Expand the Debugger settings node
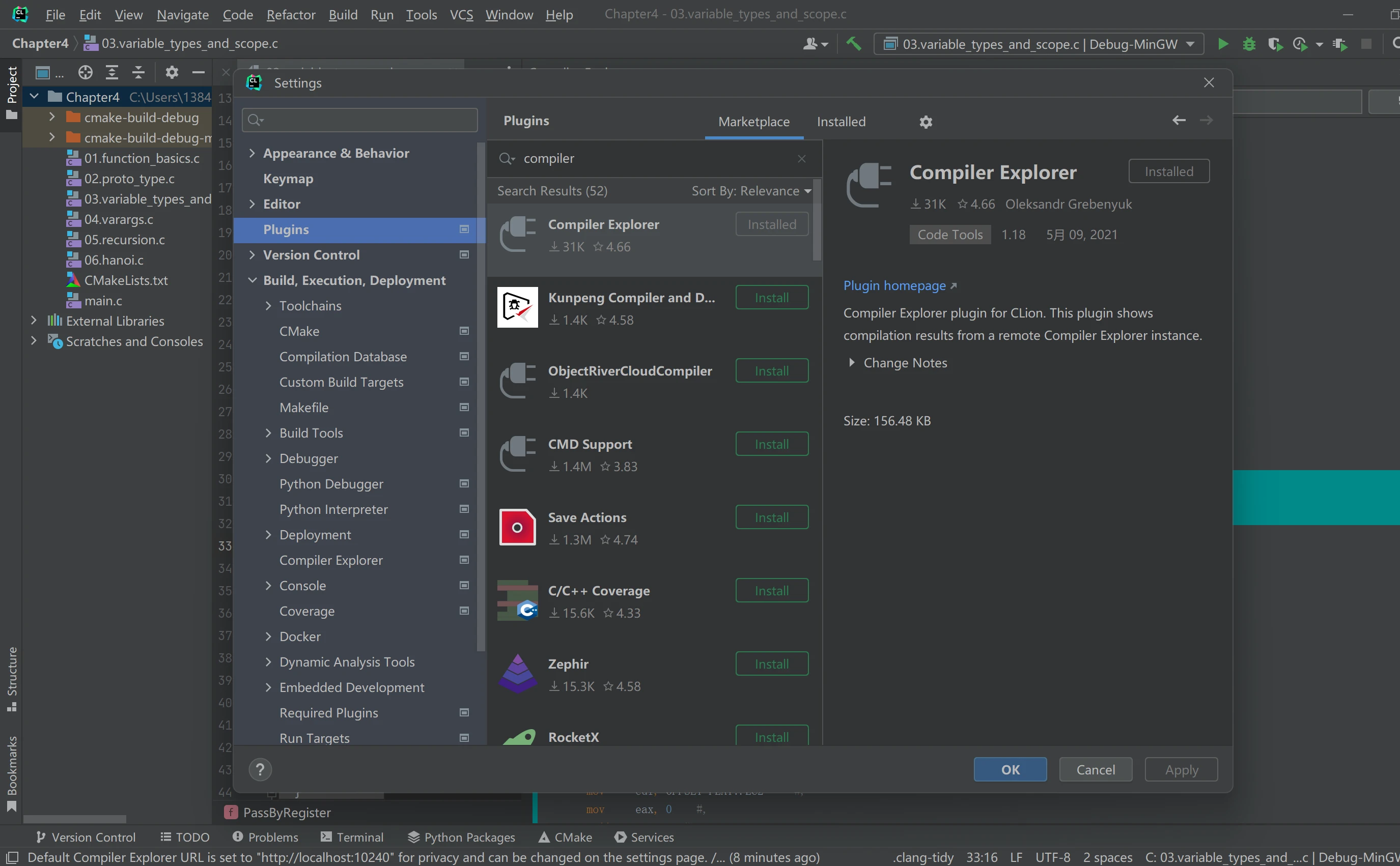Image resolution: width=1400 pixels, height=866 pixels. pyautogui.click(x=268, y=458)
